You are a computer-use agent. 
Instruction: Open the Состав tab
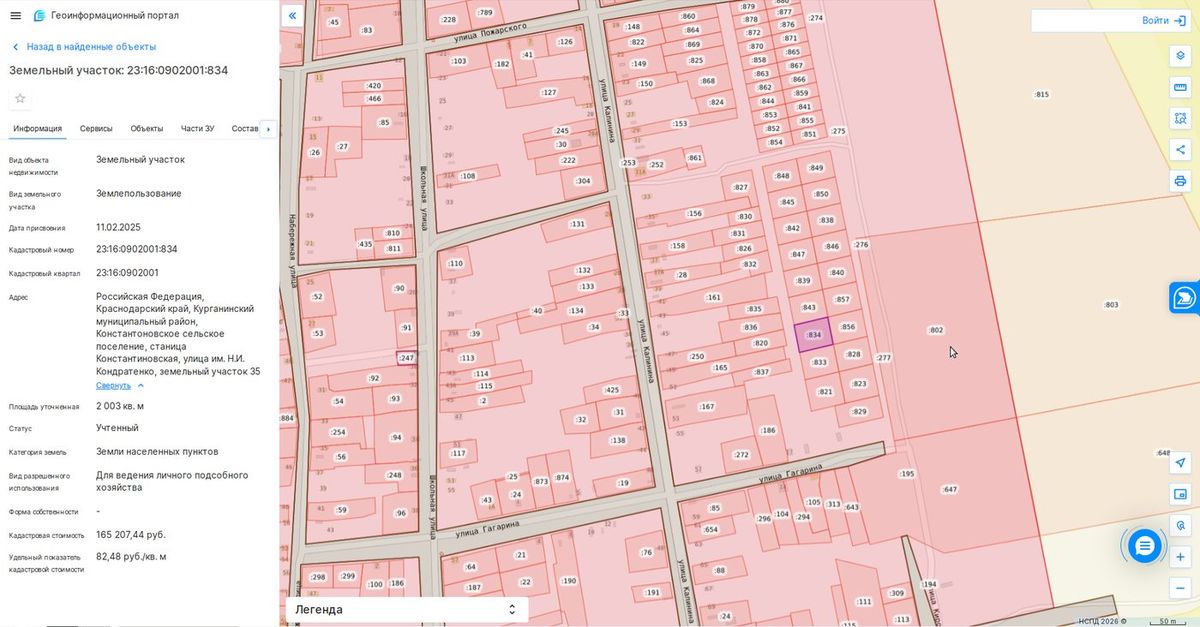click(x=245, y=128)
